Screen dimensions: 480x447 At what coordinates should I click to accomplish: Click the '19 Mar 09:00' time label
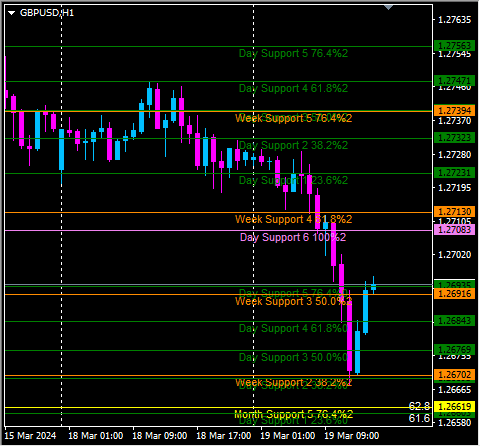pyautogui.click(x=352, y=436)
